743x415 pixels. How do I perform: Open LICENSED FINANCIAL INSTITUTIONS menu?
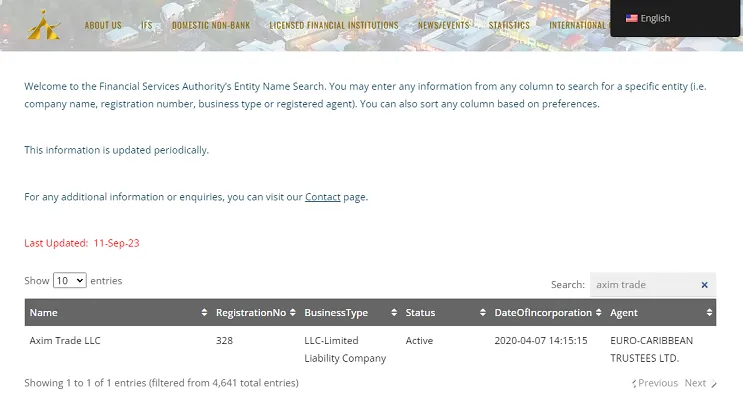coord(334,25)
